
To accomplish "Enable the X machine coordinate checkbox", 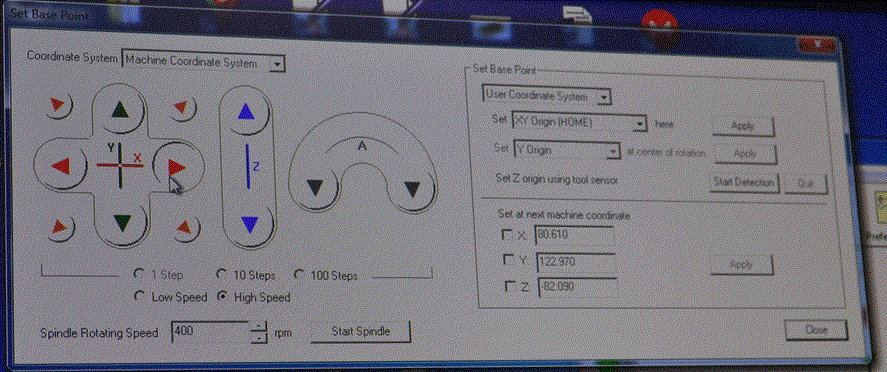I will (x=507, y=235).
